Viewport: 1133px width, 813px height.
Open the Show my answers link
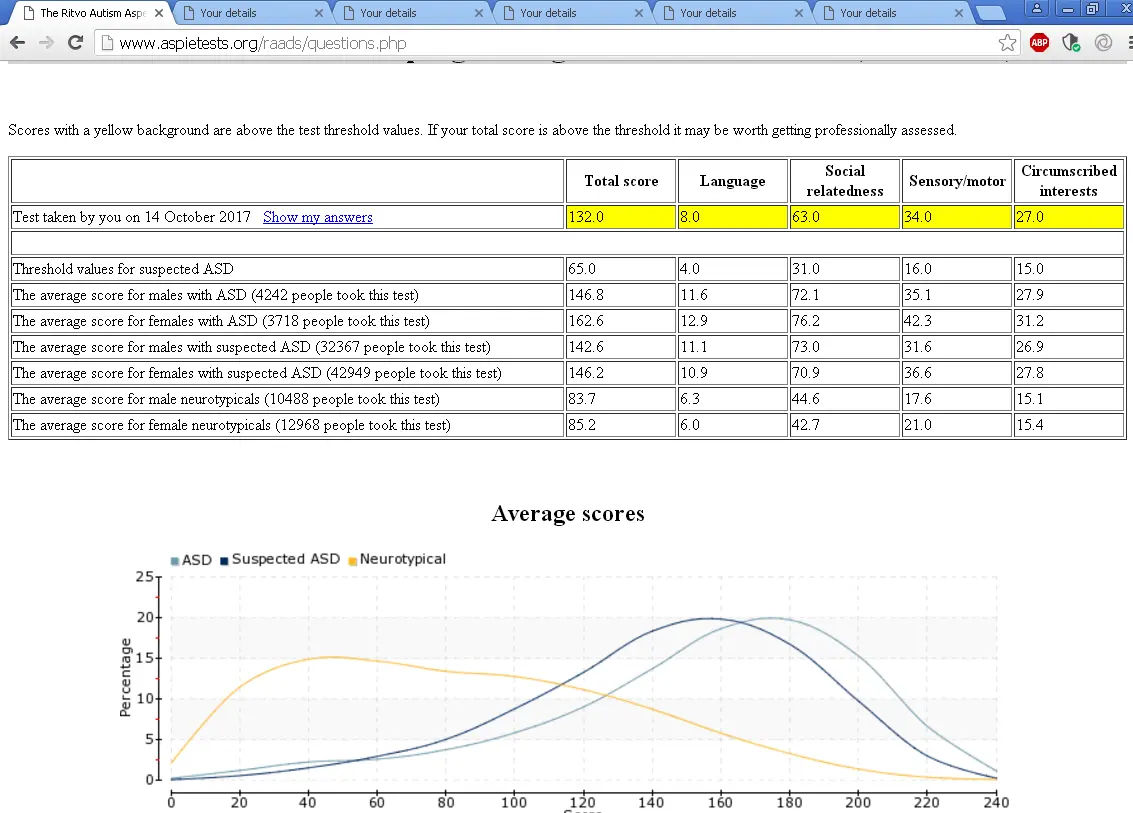318,217
